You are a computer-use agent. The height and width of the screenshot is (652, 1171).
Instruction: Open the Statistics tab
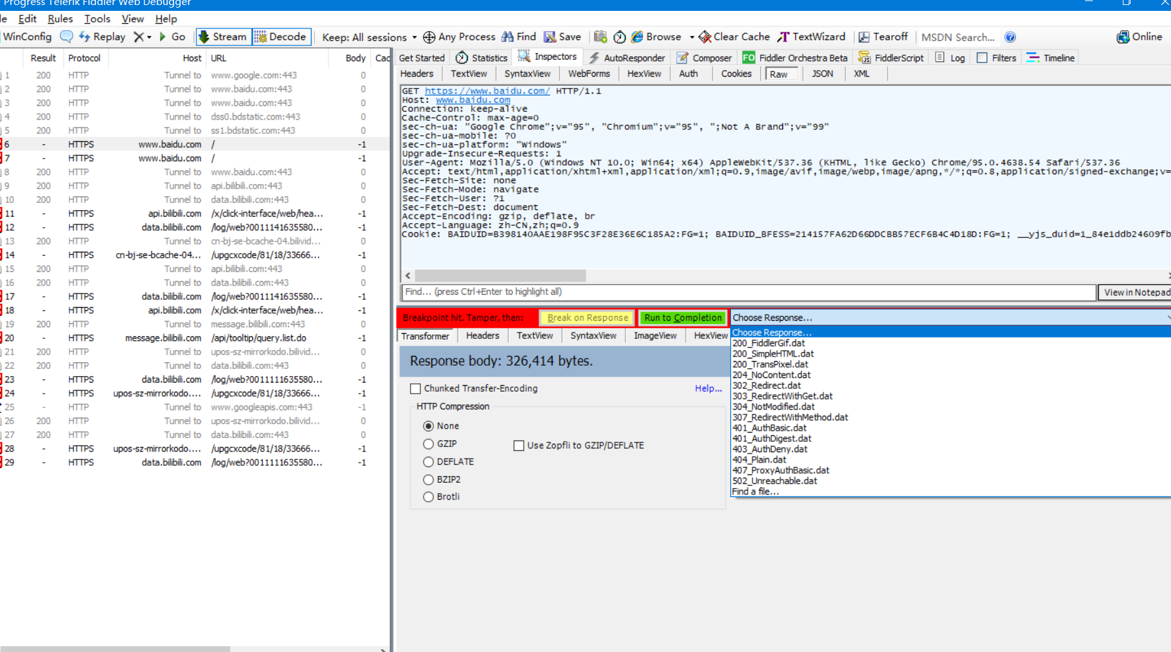[x=482, y=58]
